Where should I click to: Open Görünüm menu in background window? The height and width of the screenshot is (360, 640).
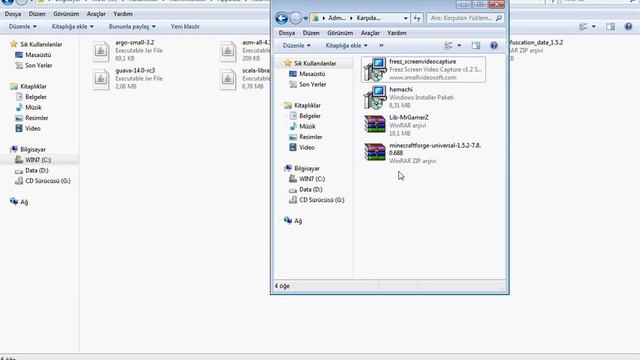(66, 14)
